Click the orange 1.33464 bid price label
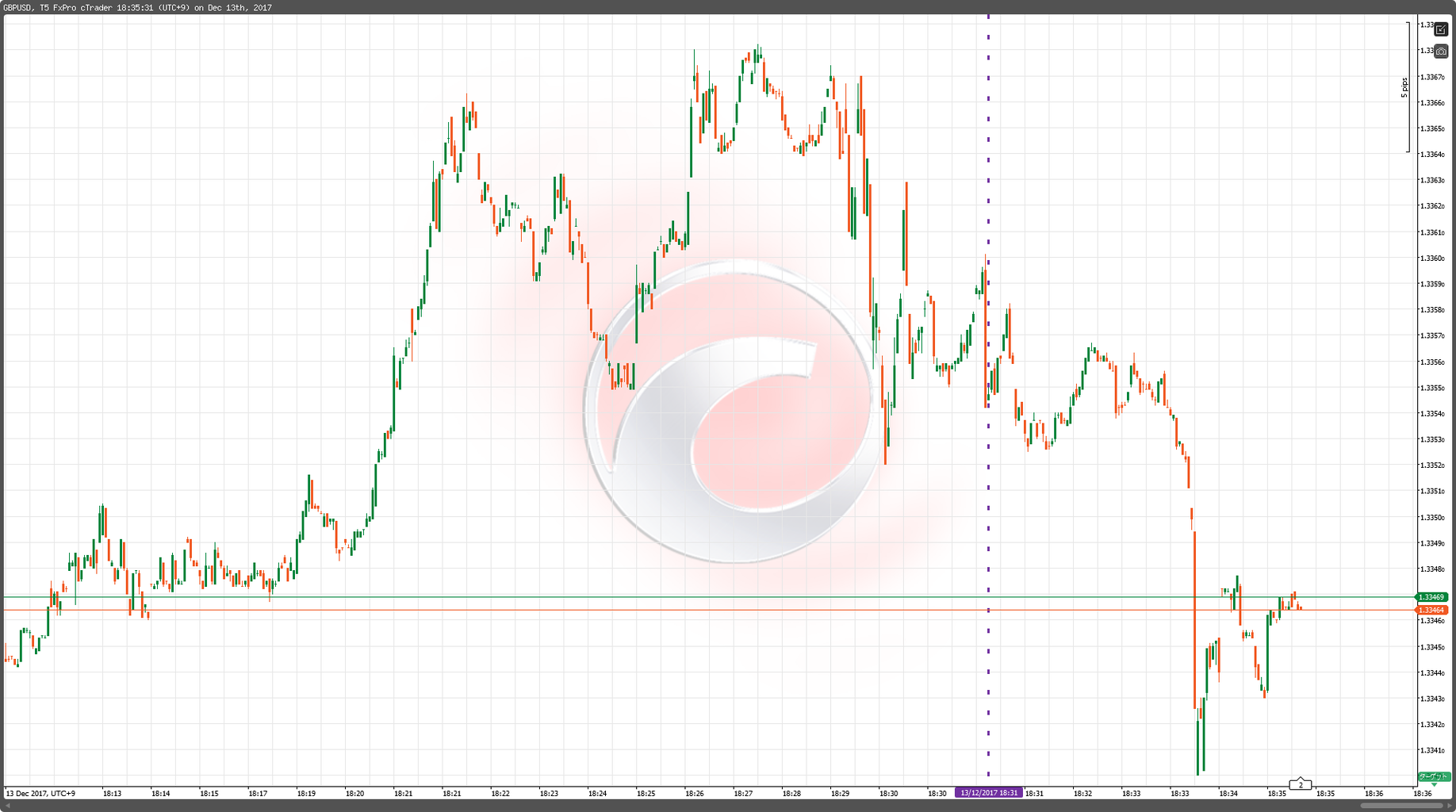Viewport: 1456px width, 812px height. [1432, 610]
